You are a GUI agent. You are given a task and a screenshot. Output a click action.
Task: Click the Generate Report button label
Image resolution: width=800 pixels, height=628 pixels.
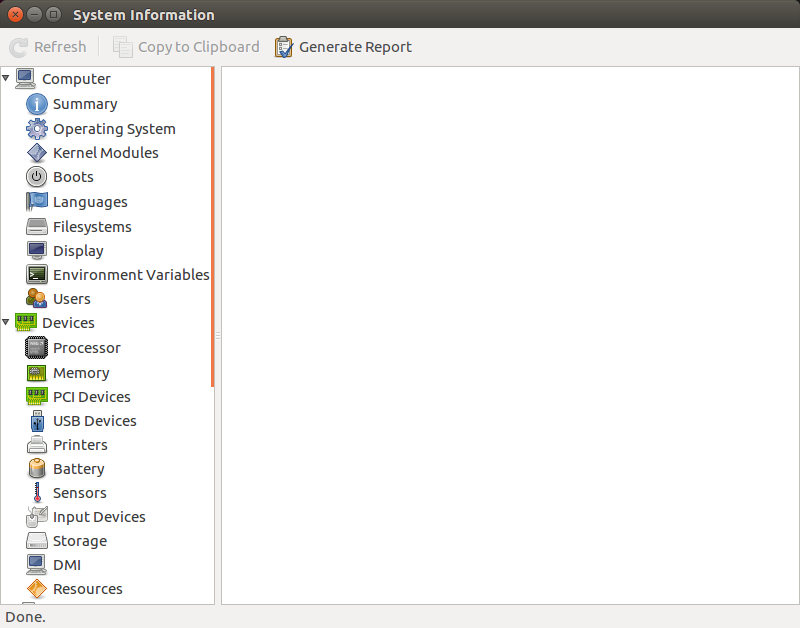pos(355,47)
